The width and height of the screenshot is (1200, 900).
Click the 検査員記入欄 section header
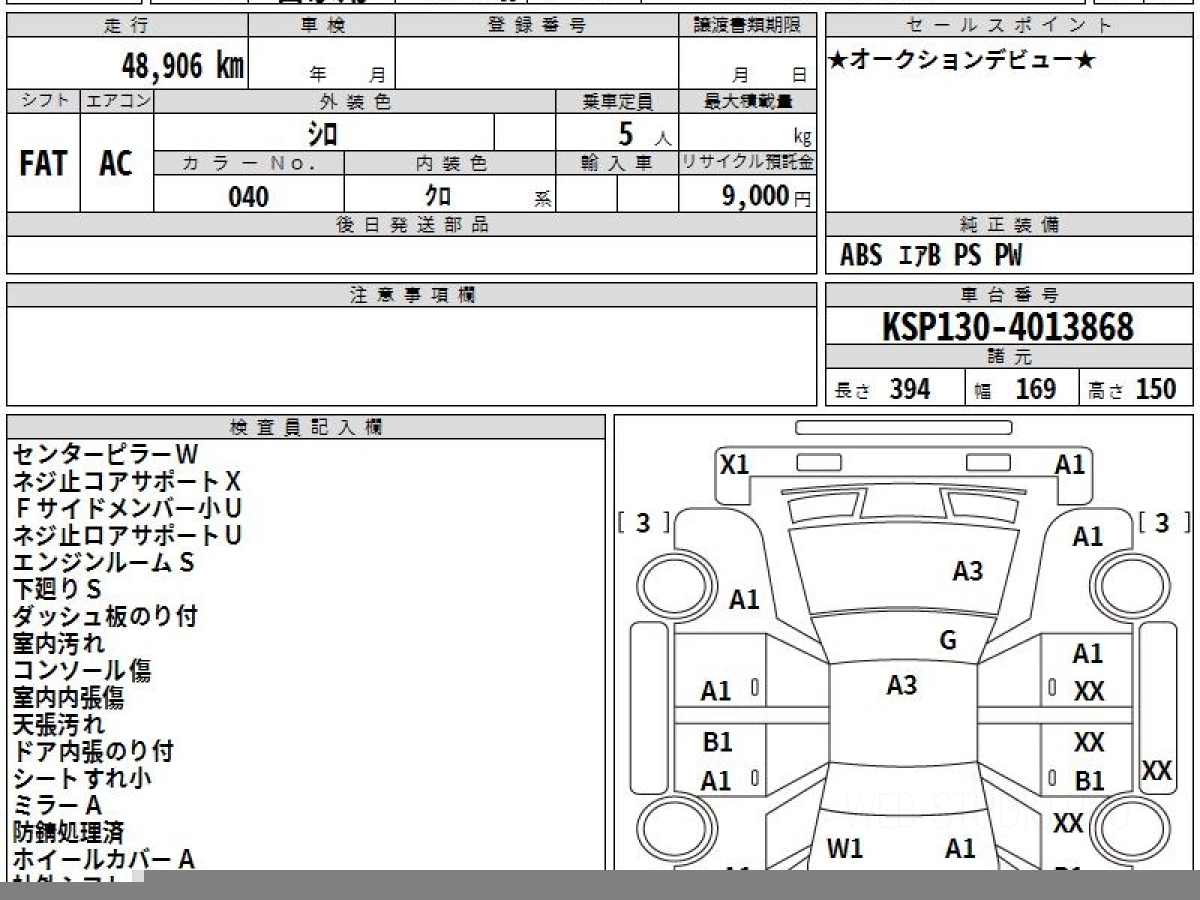pyautogui.click(x=305, y=427)
